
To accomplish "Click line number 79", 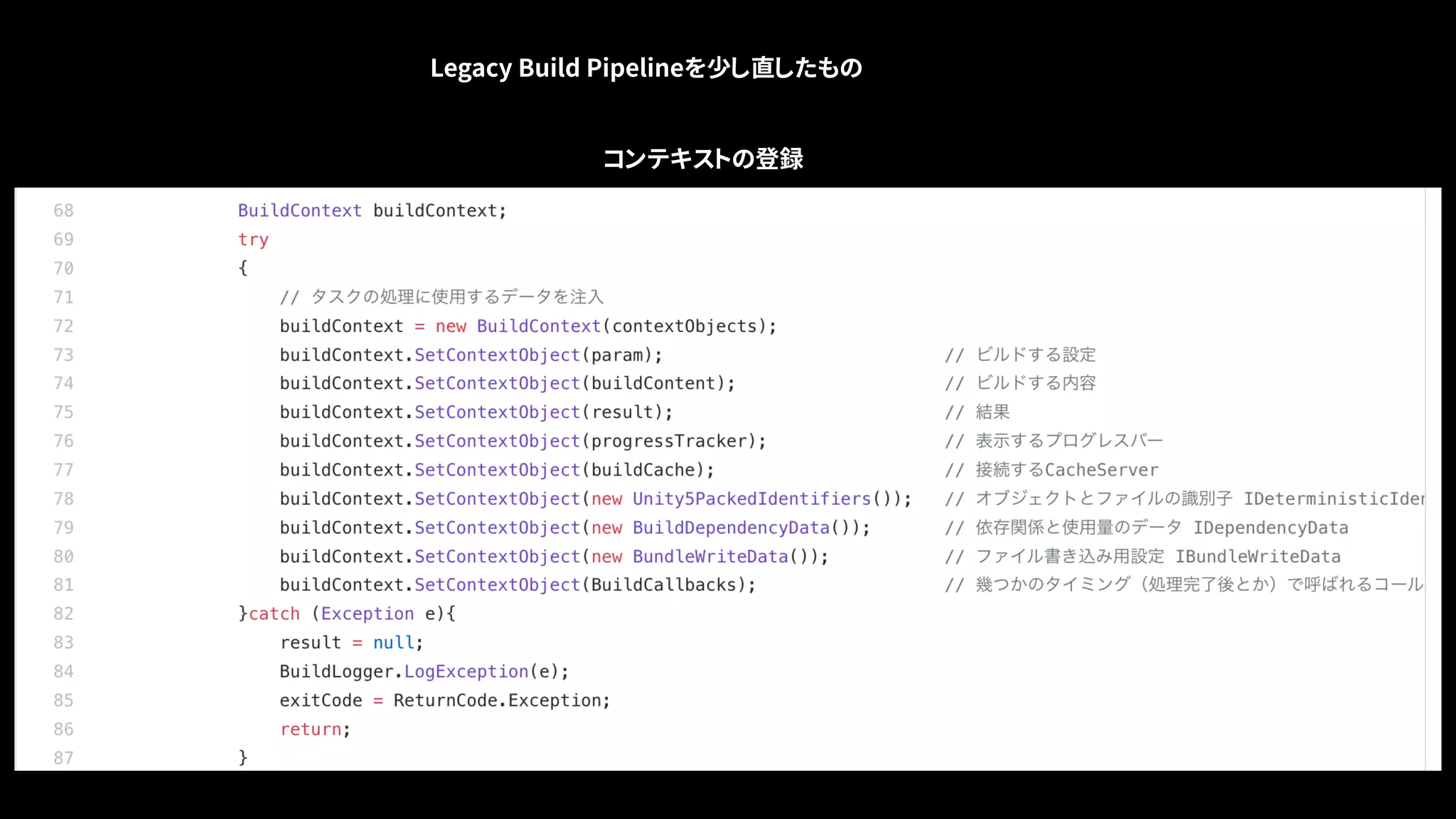I will [64, 528].
